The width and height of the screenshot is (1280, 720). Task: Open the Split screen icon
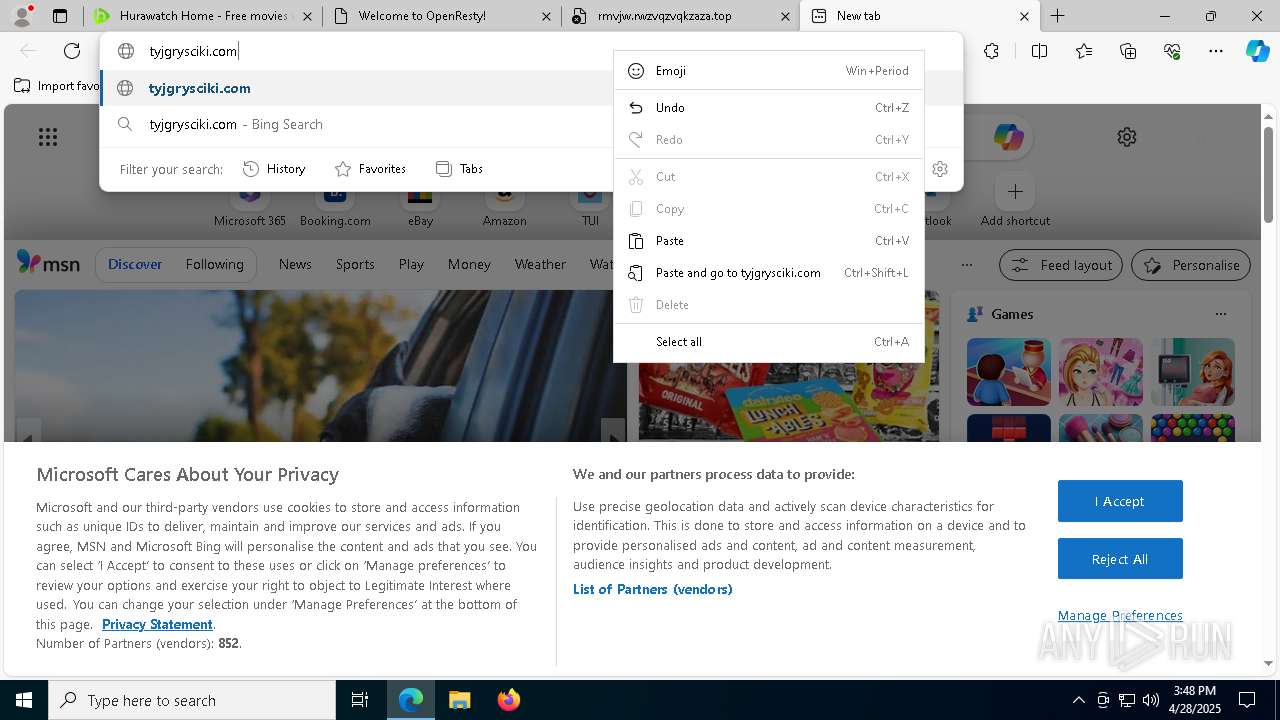[x=1039, y=51]
